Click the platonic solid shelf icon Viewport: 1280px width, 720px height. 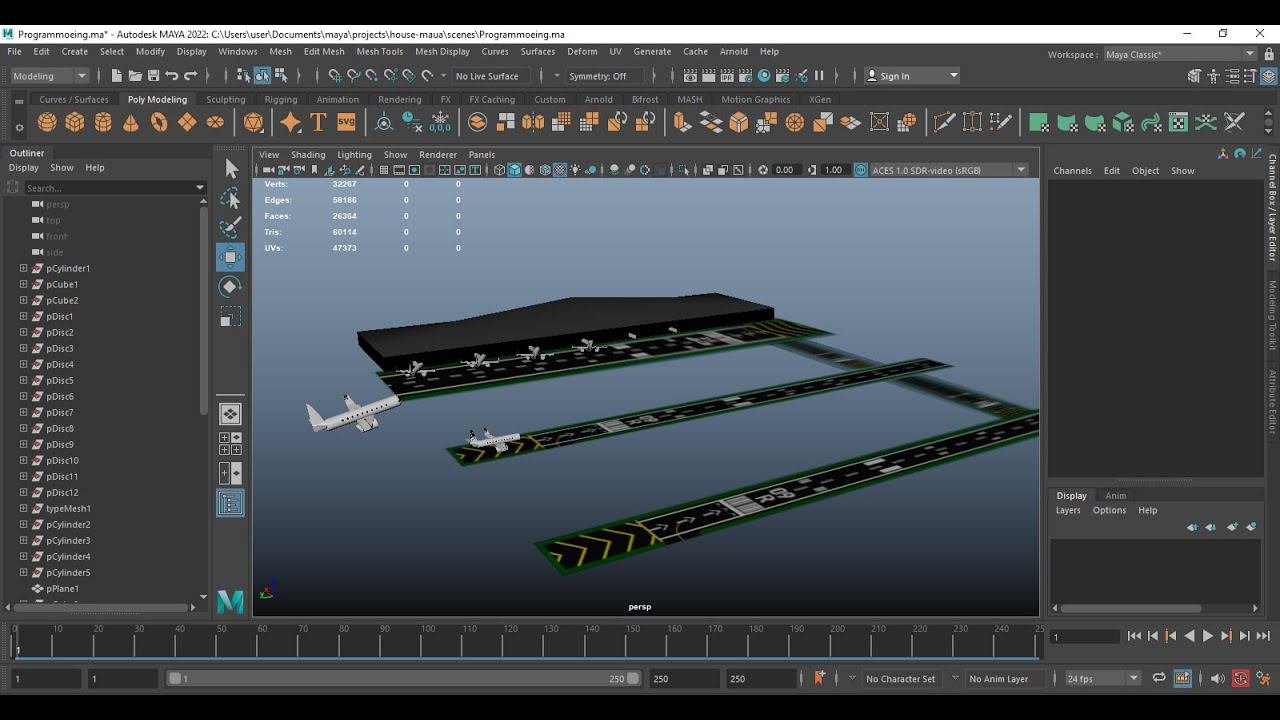[x=254, y=122]
